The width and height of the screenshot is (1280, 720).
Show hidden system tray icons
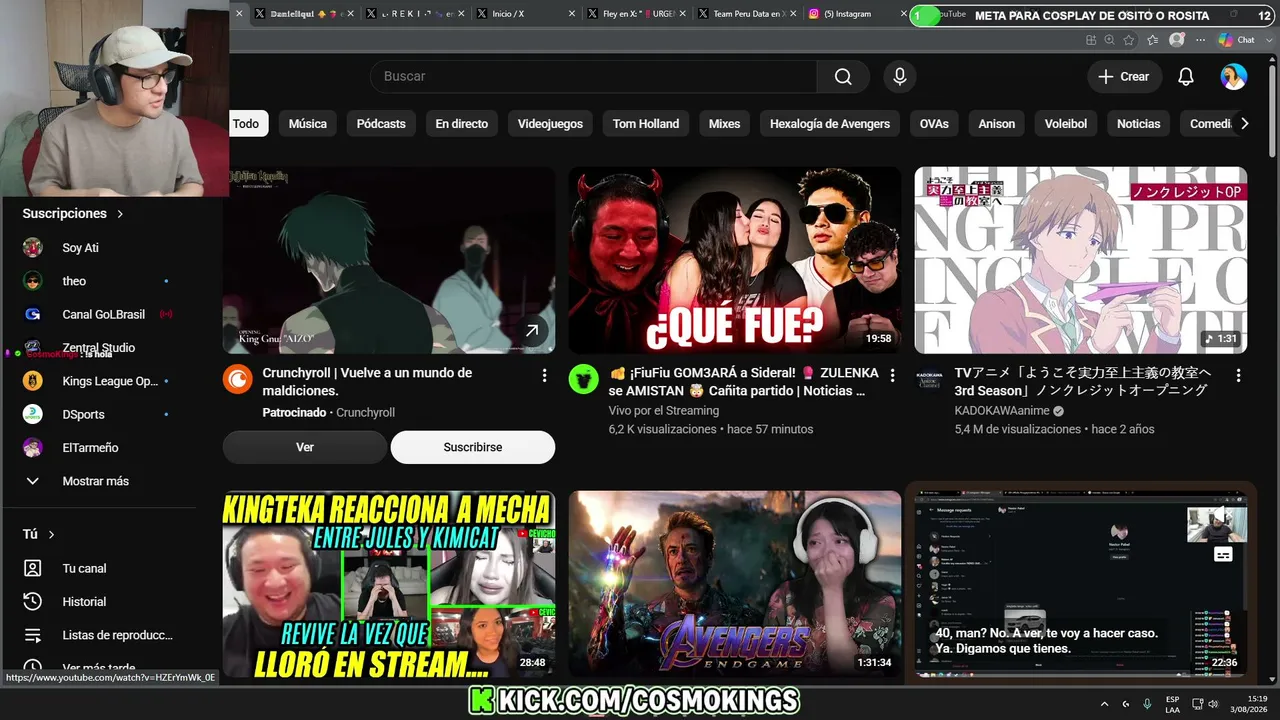point(1105,704)
